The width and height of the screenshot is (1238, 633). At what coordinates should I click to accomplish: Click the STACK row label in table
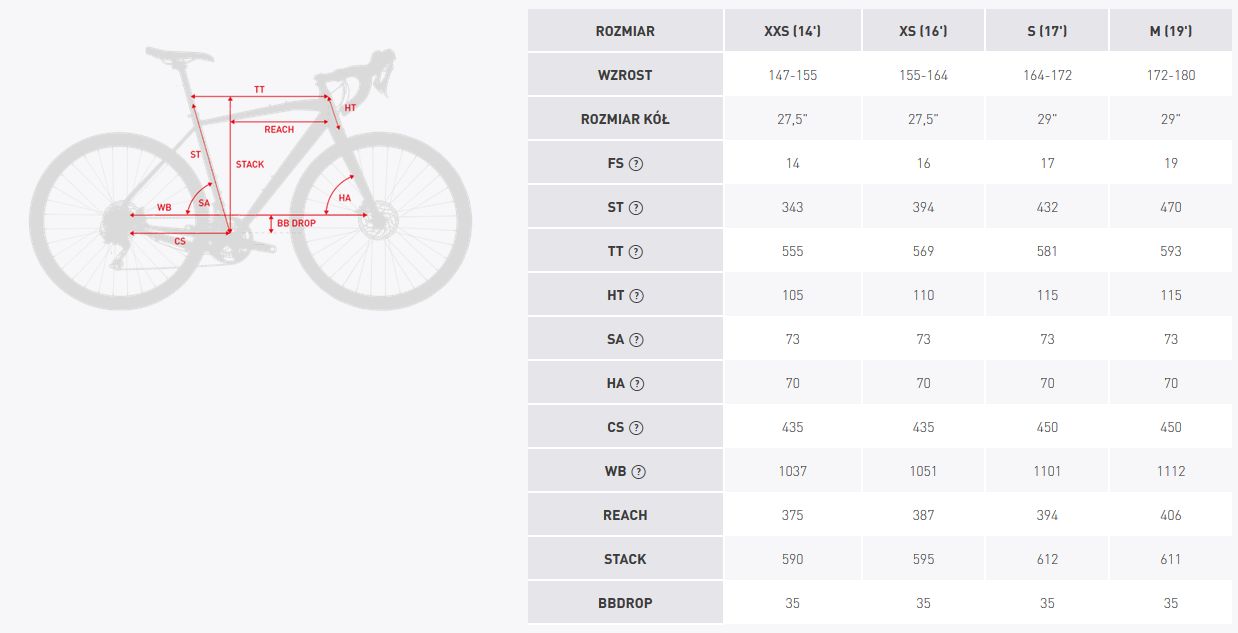point(625,559)
